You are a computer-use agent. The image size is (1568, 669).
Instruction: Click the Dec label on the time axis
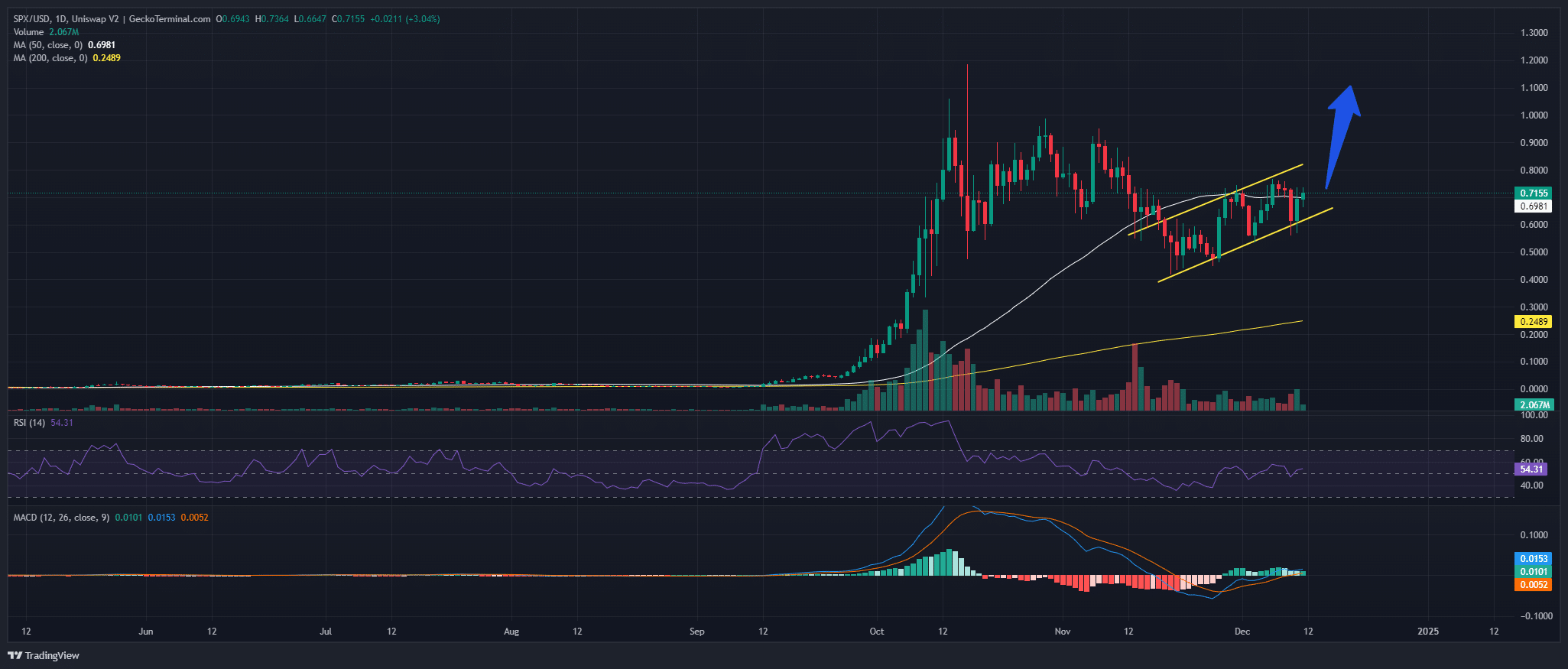coord(1242,632)
